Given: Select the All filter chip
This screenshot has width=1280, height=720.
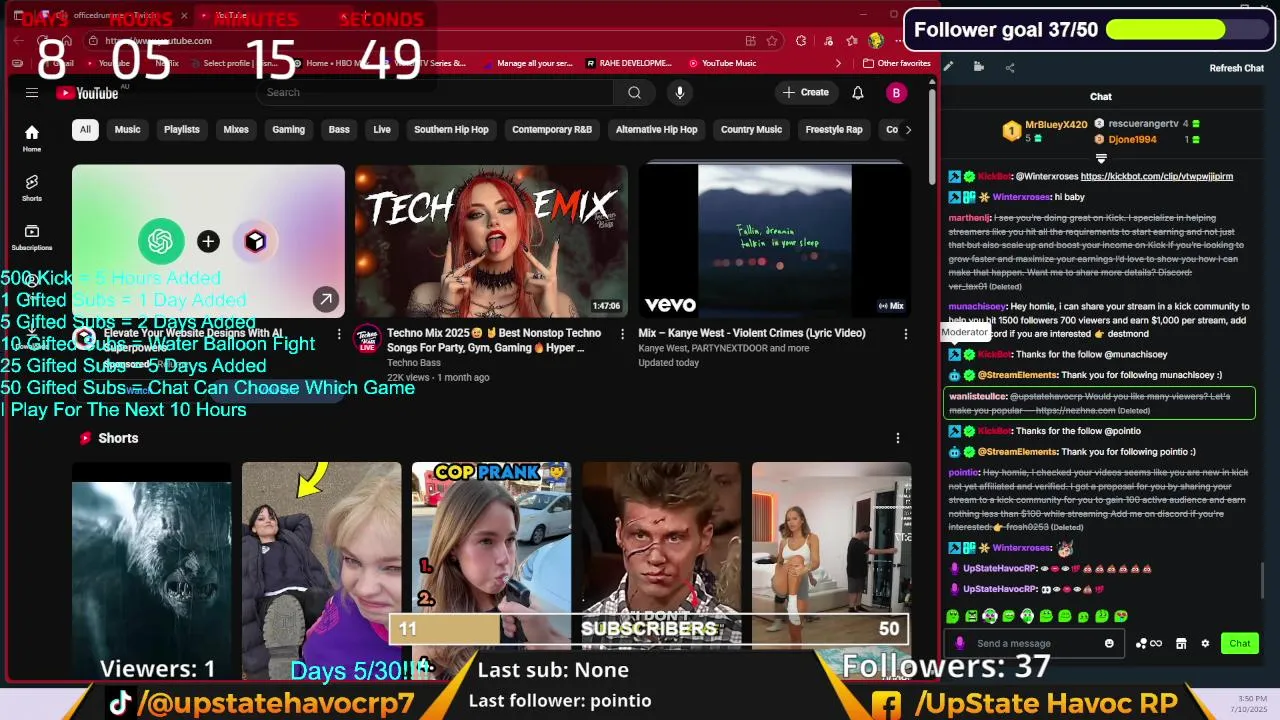Looking at the screenshot, I should pyautogui.click(x=85, y=129).
